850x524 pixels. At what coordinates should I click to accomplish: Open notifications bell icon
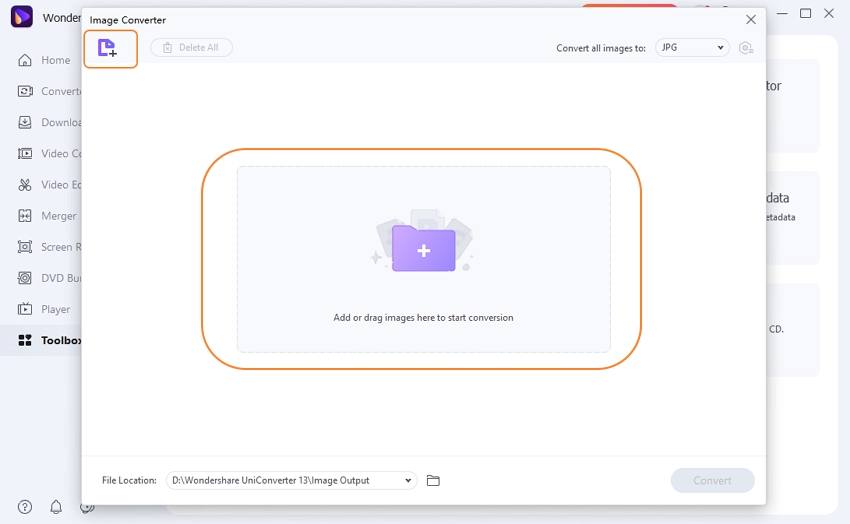coord(56,507)
